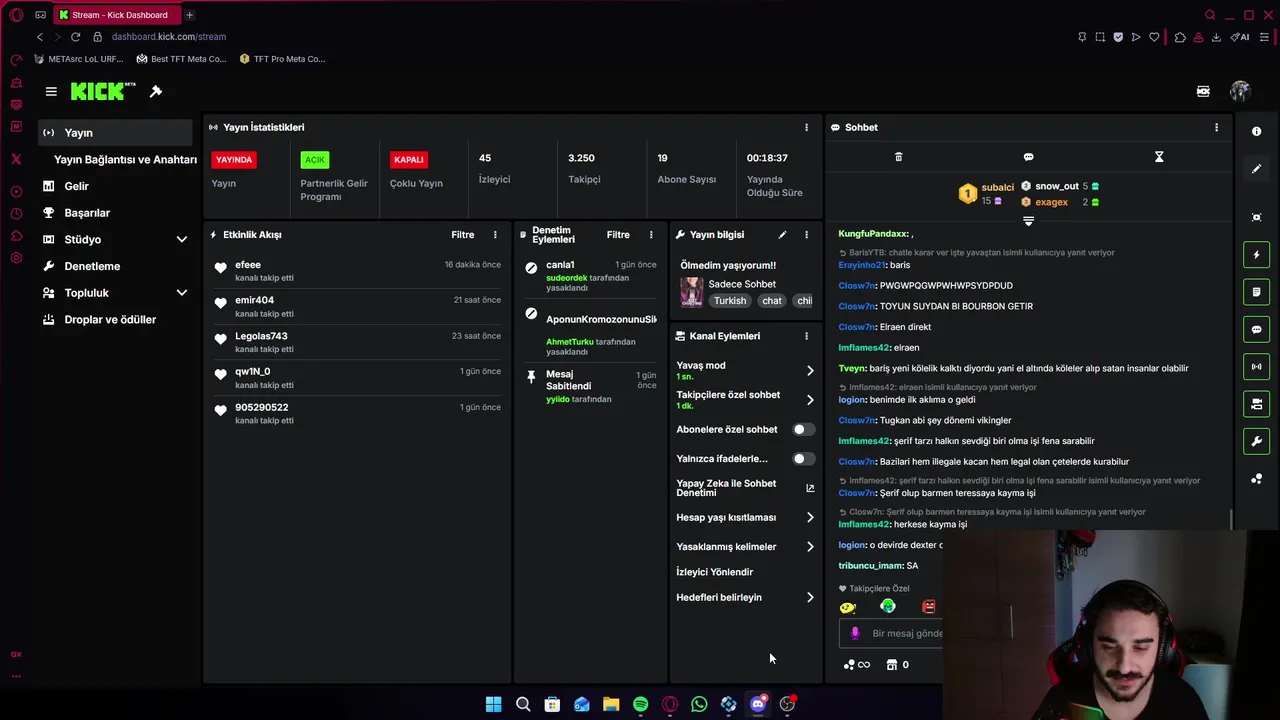Click the speech bubble icon in Sohbet header

click(x=1028, y=157)
